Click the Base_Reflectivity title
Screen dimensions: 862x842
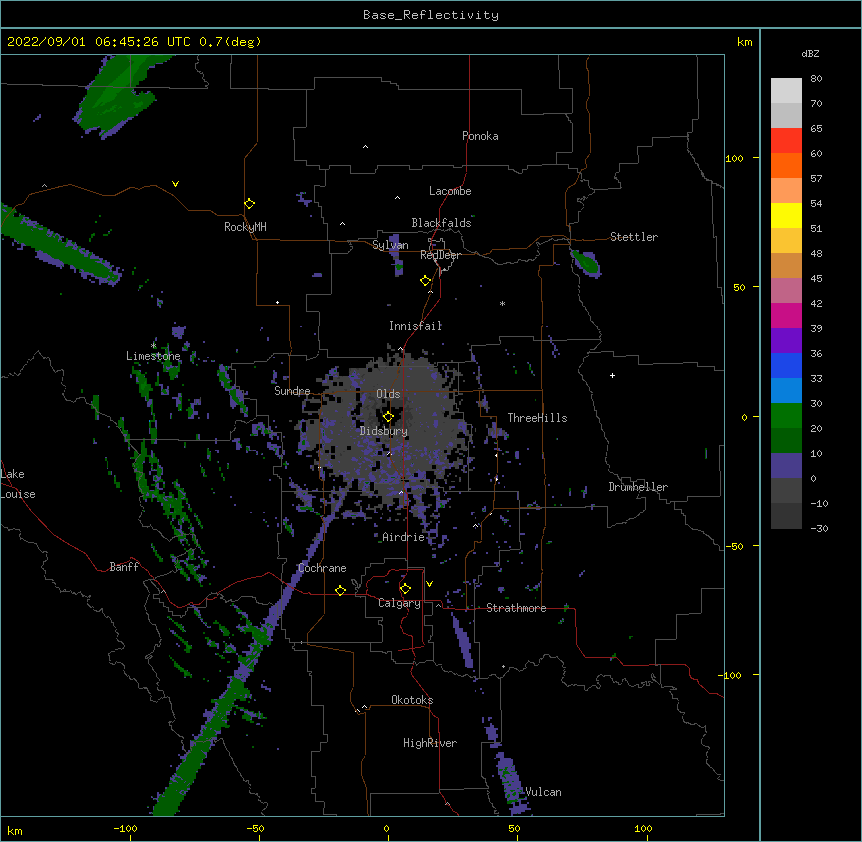(431, 15)
